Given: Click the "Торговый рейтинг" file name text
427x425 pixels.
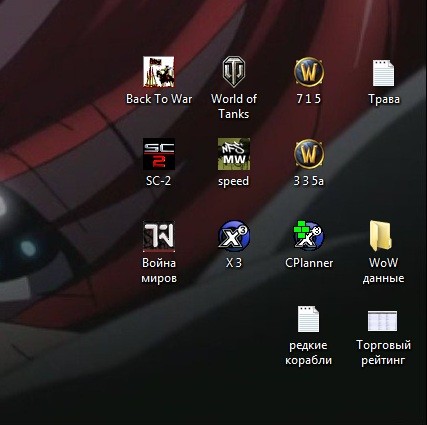Looking at the screenshot, I should tap(383, 353).
